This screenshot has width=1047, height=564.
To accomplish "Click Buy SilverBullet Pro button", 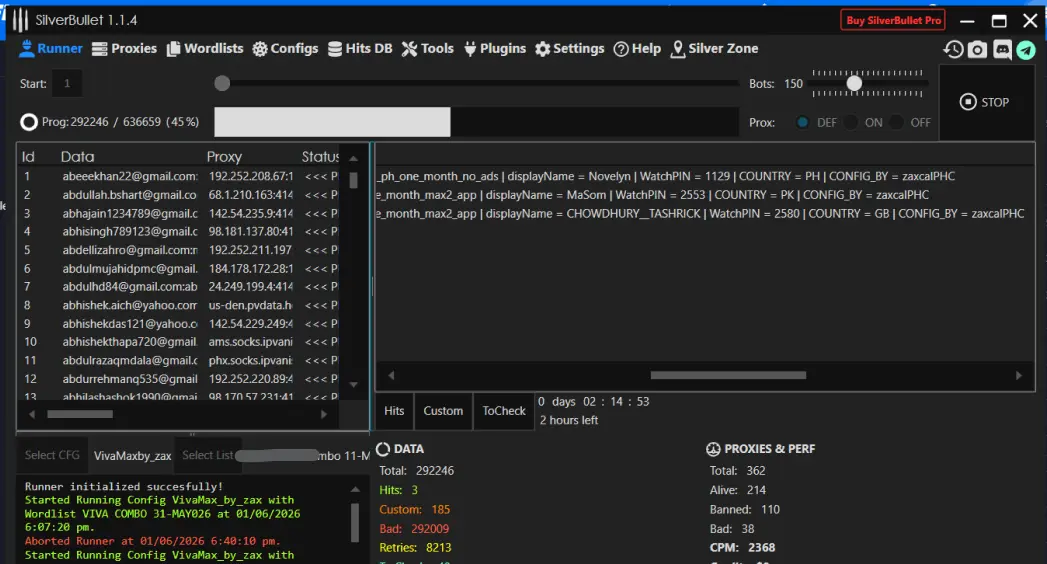I will coord(893,20).
